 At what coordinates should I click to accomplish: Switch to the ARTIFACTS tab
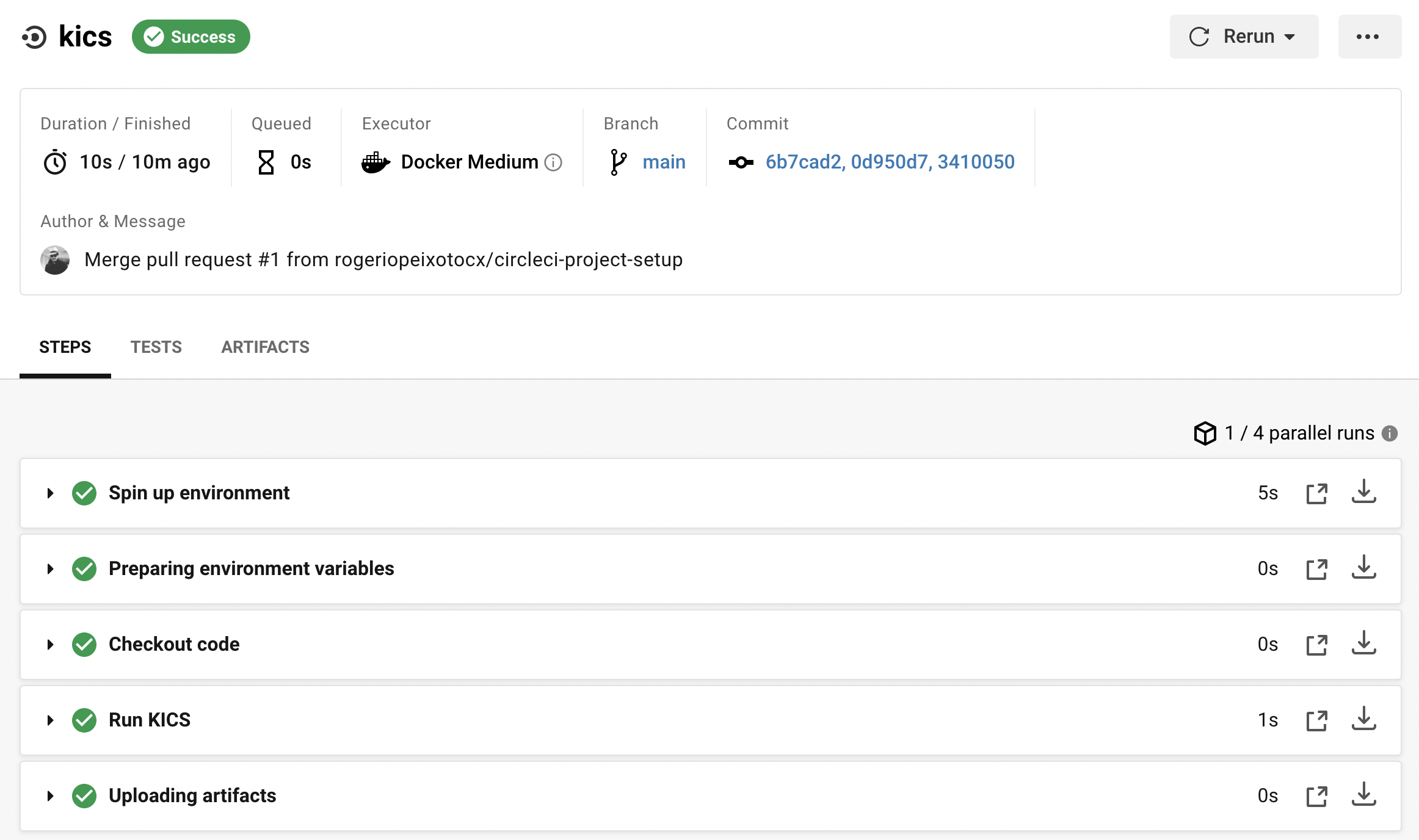click(x=265, y=347)
